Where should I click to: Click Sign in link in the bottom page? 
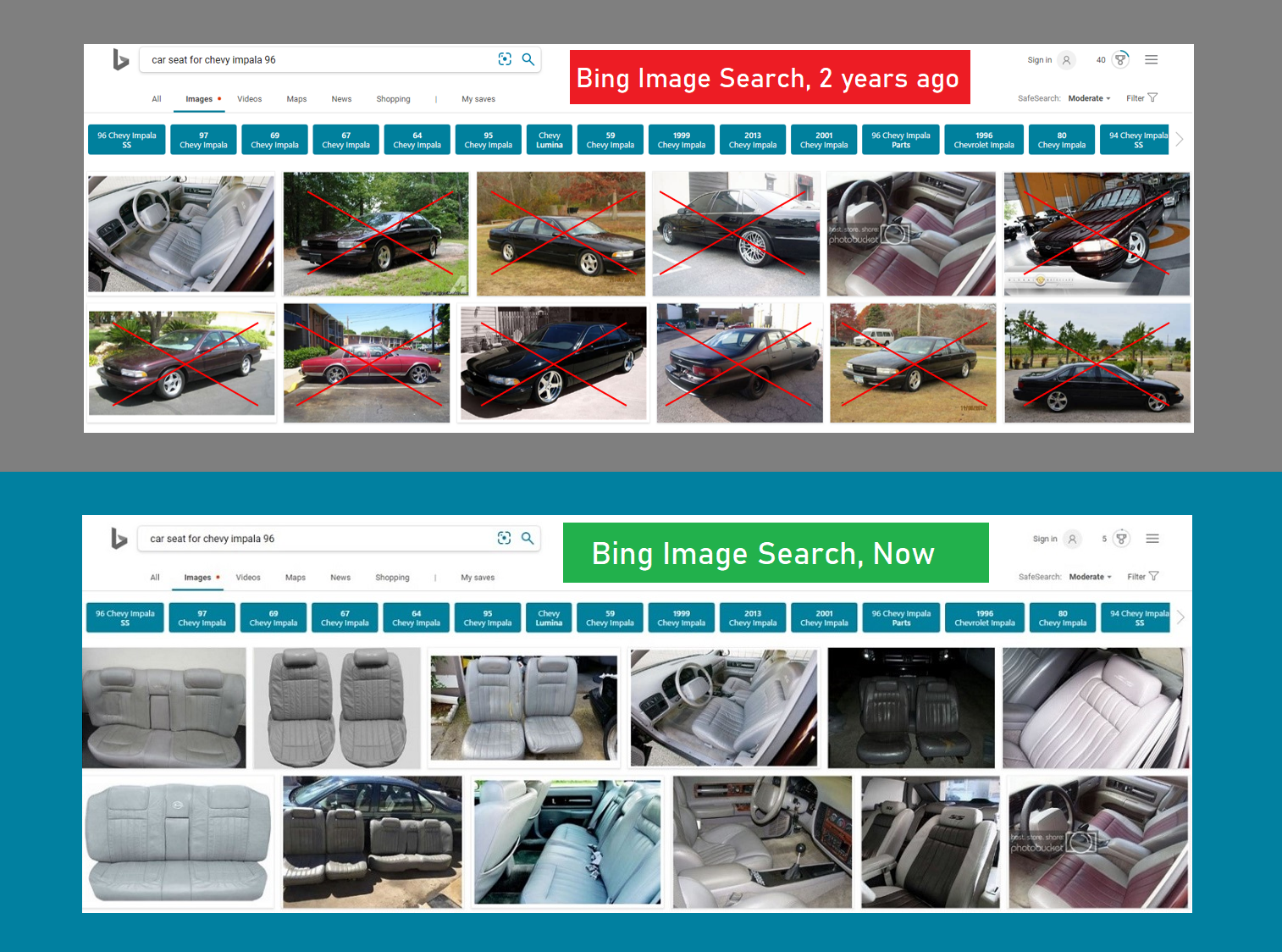(x=1045, y=539)
